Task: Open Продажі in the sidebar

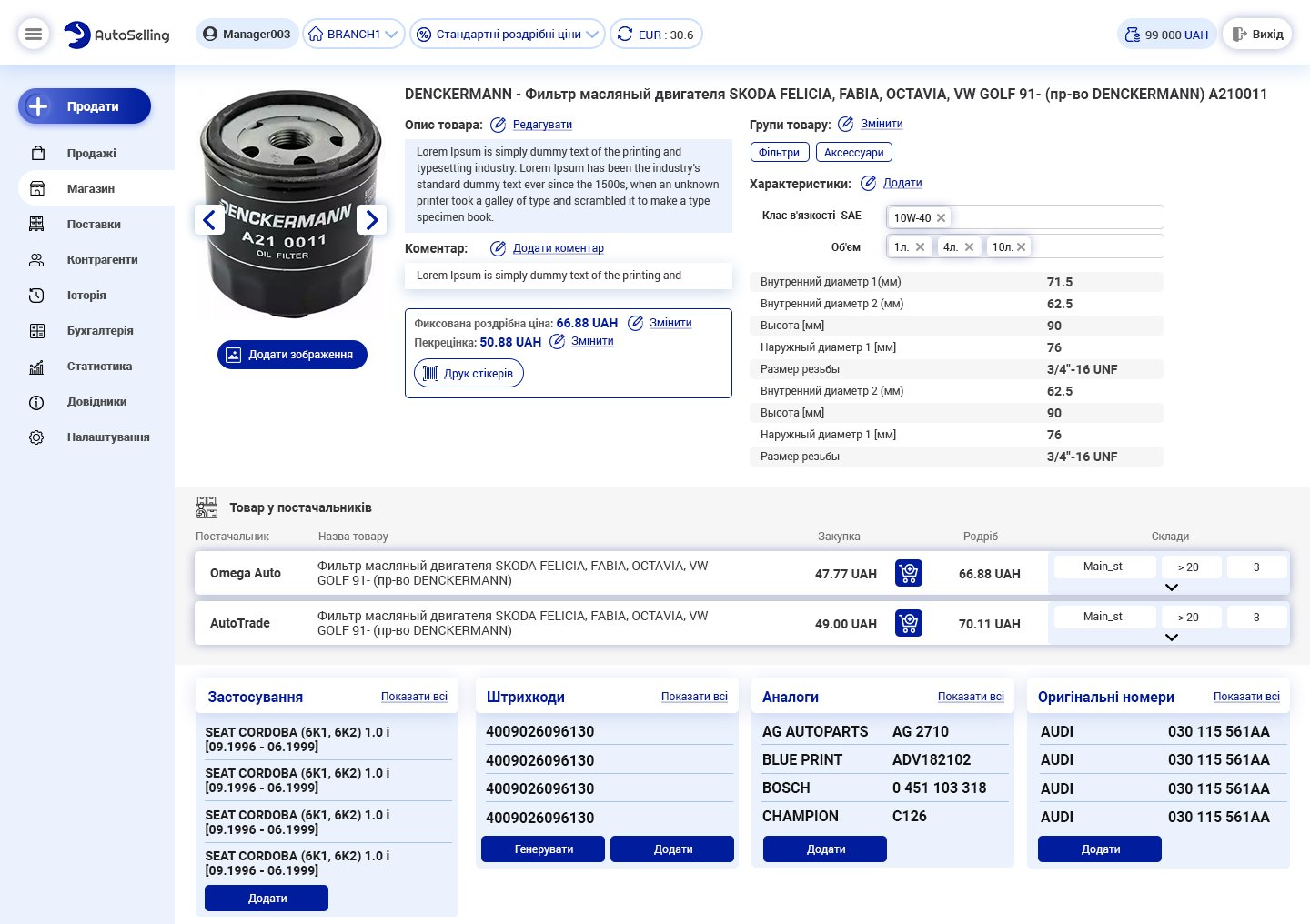Action: click(x=91, y=153)
